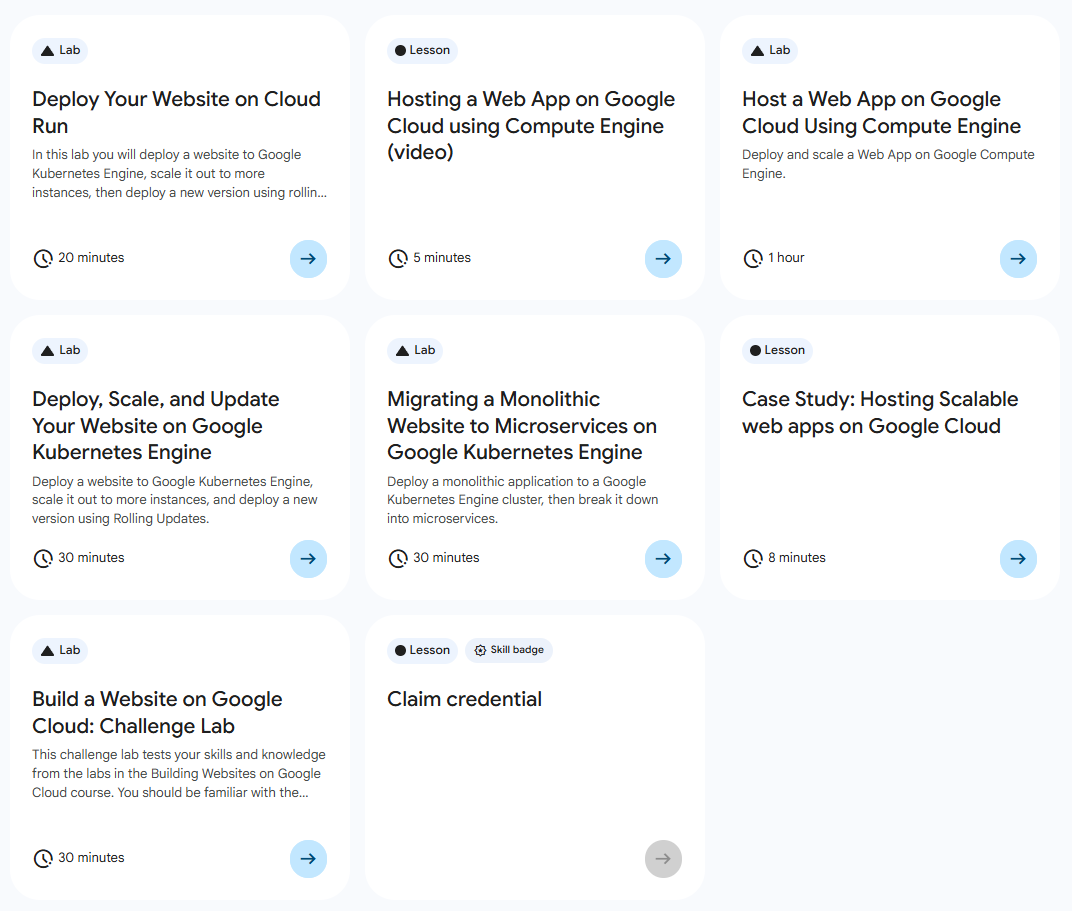Click description 'Deploy a monolithic application'

(x=523, y=500)
